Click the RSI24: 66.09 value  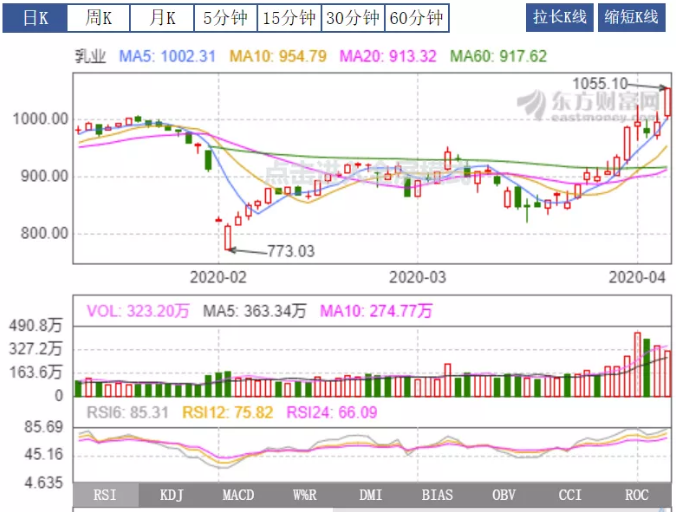[x=332, y=412]
